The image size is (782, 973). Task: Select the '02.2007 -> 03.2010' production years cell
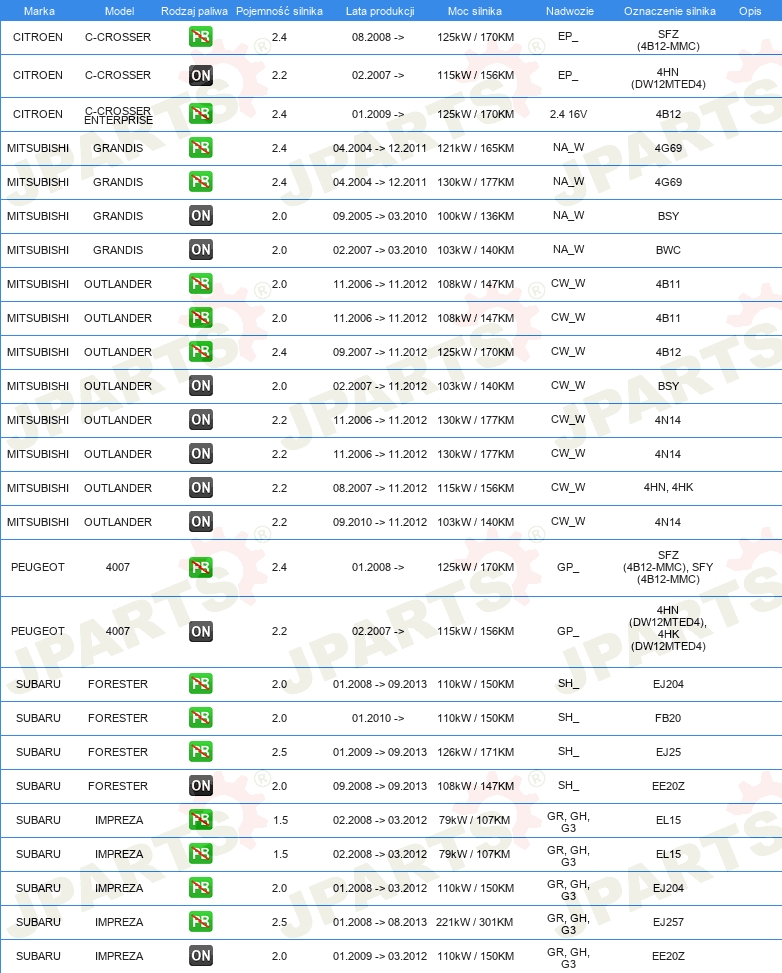click(x=380, y=250)
